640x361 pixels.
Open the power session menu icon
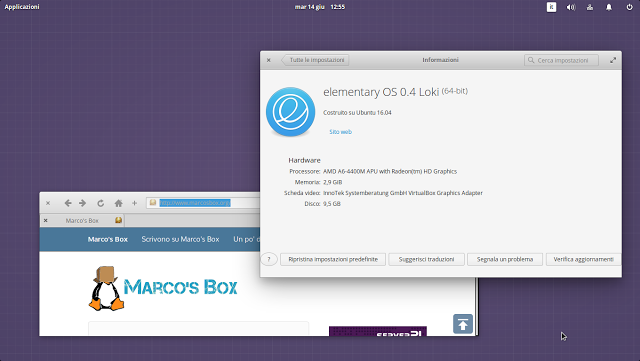[x=629, y=7]
